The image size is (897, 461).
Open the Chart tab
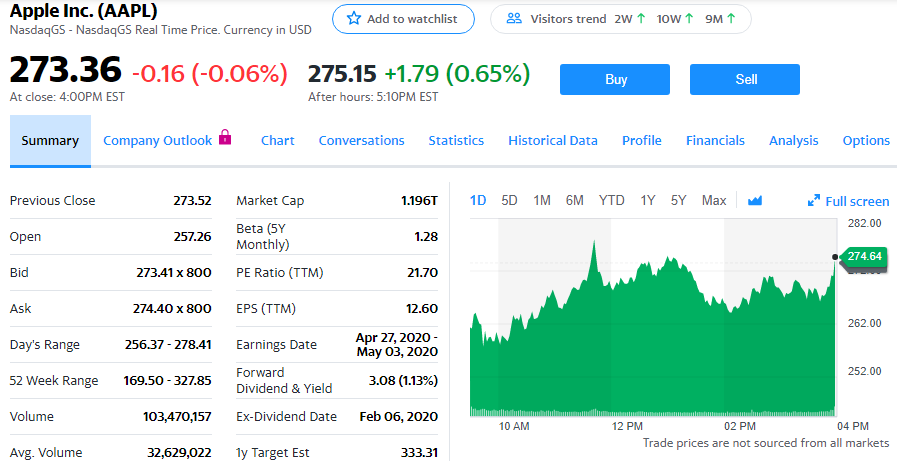(x=277, y=141)
